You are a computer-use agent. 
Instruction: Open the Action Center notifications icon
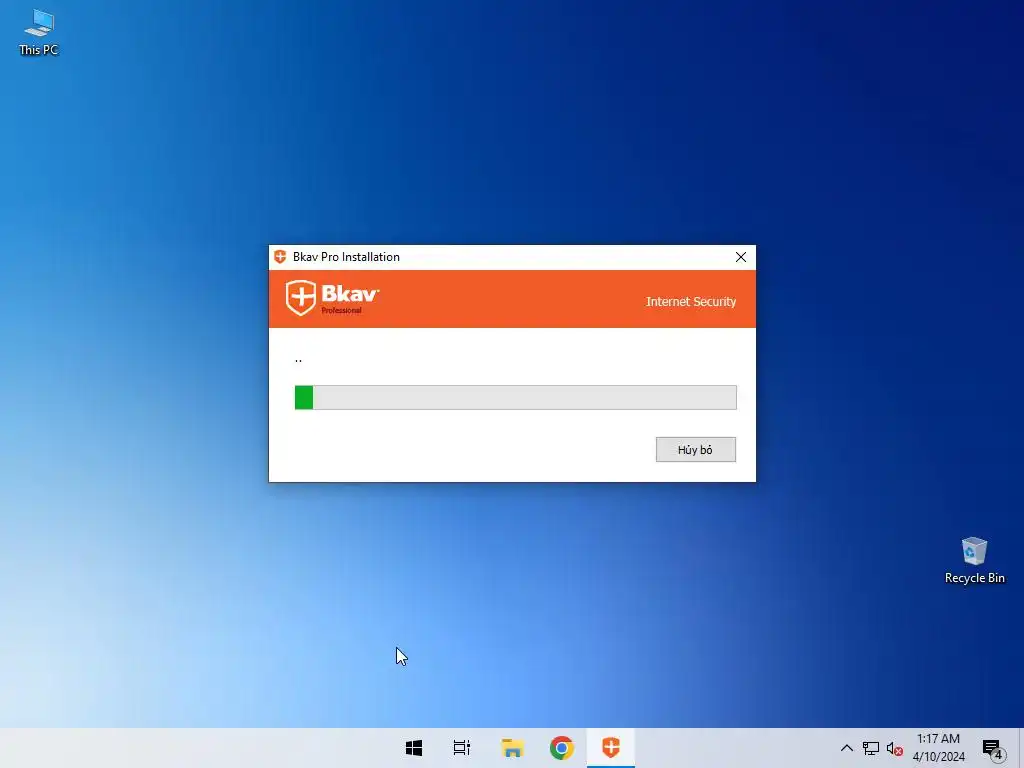click(993, 749)
